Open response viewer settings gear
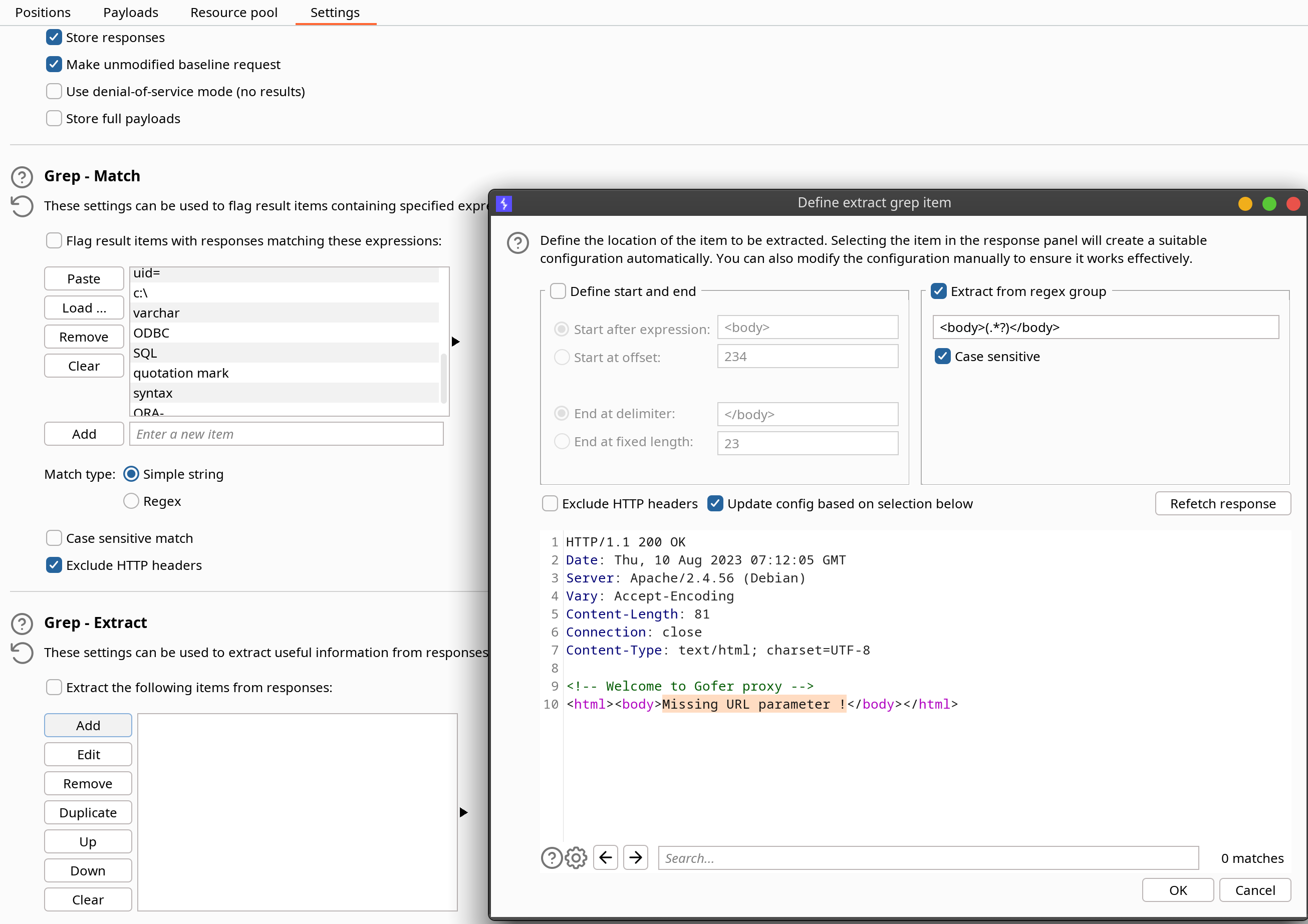Image resolution: width=1308 pixels, height=924 pixels. (576, 857)
